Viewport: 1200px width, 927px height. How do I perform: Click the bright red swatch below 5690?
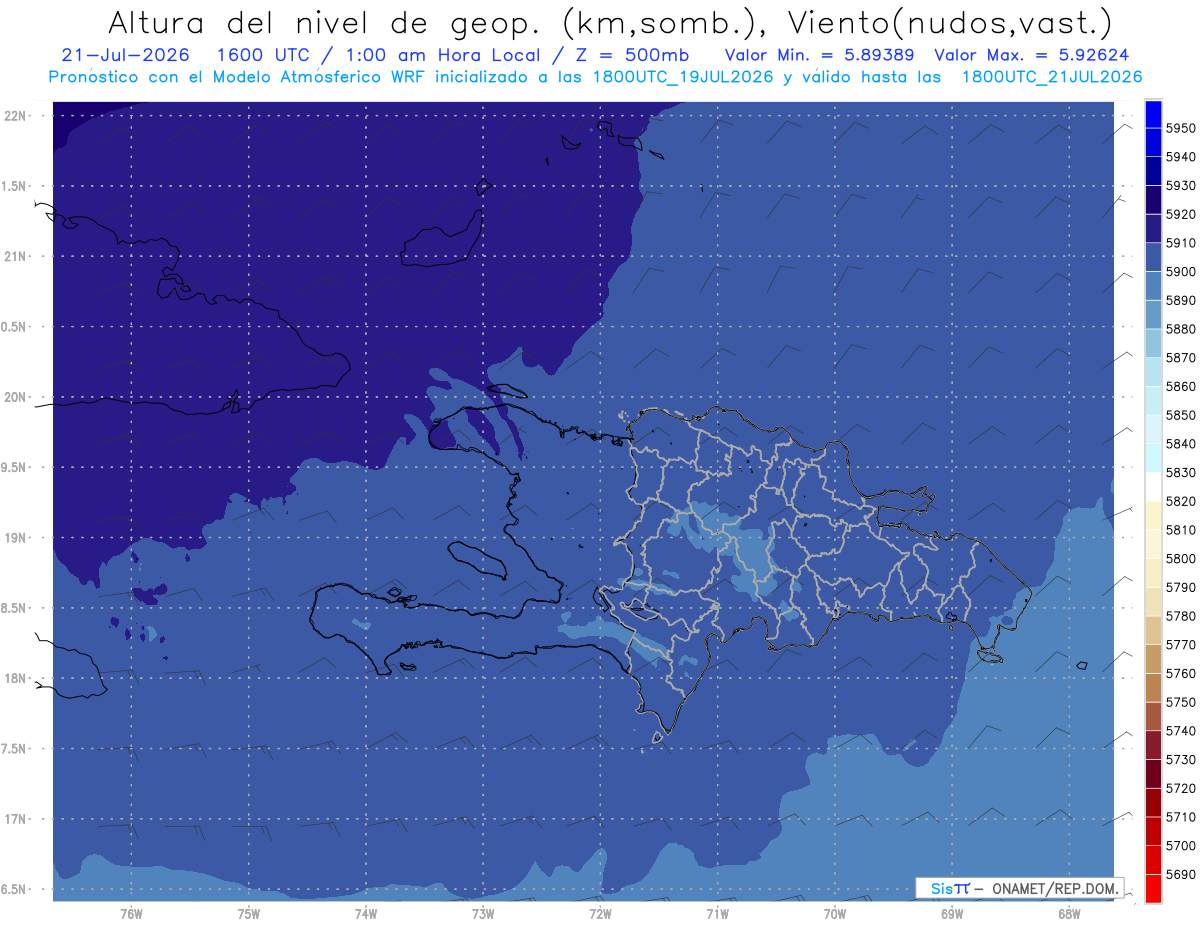1153,888
